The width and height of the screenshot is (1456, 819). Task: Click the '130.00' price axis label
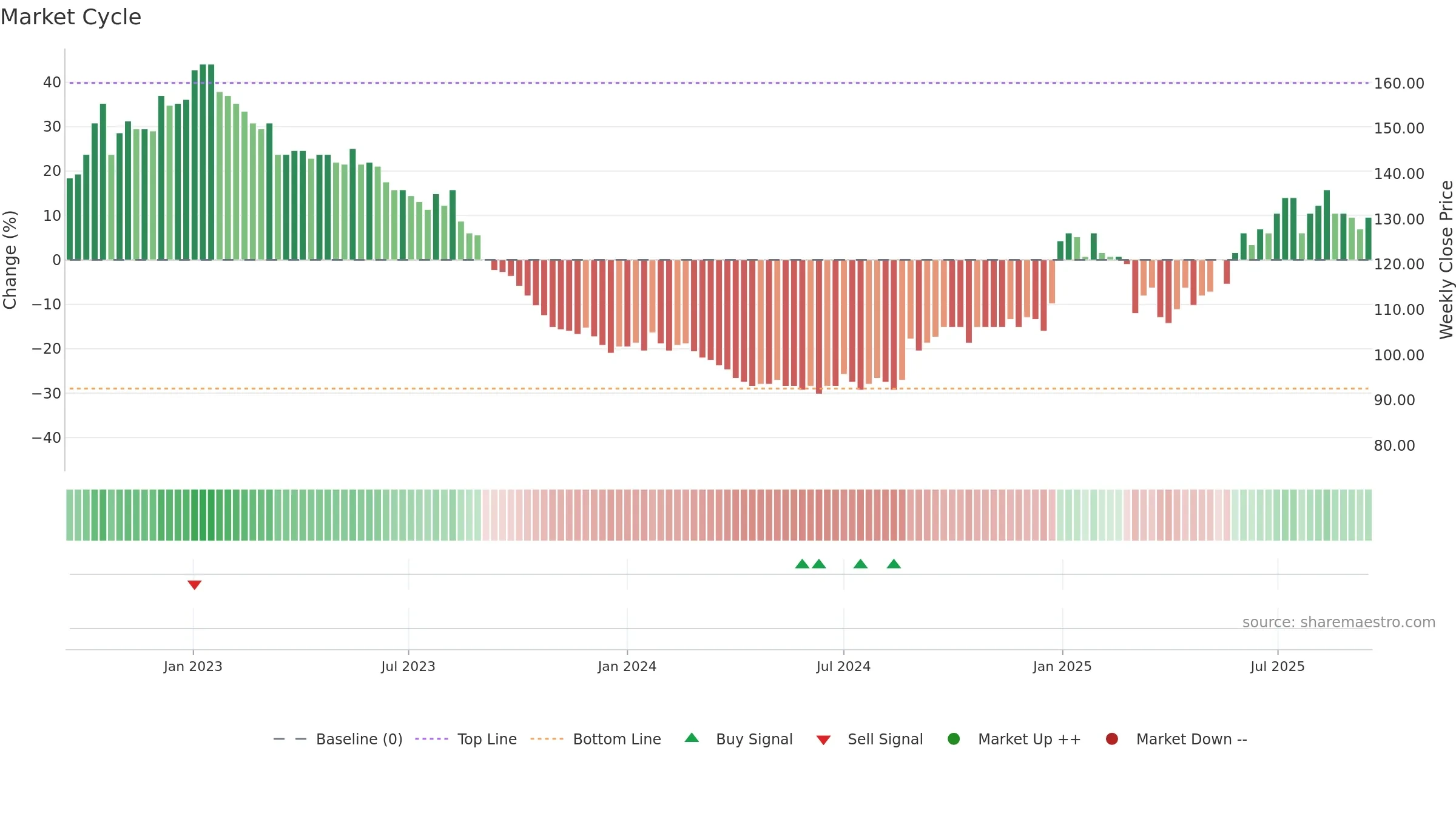(1399, 219)
